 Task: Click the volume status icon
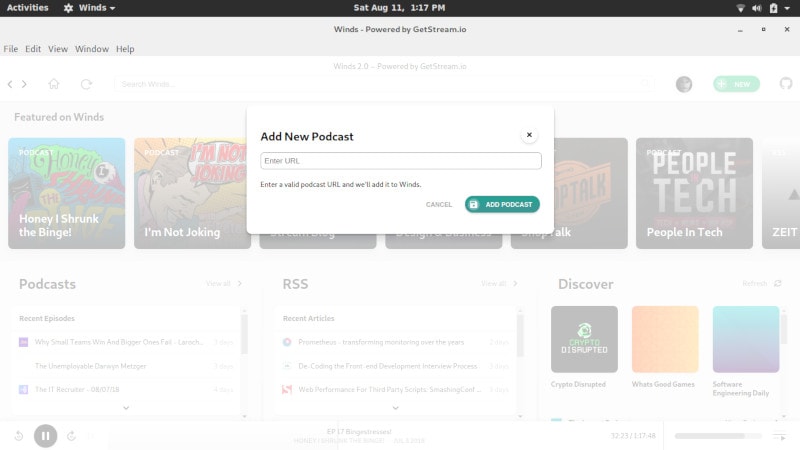click(x=757, y=8)
